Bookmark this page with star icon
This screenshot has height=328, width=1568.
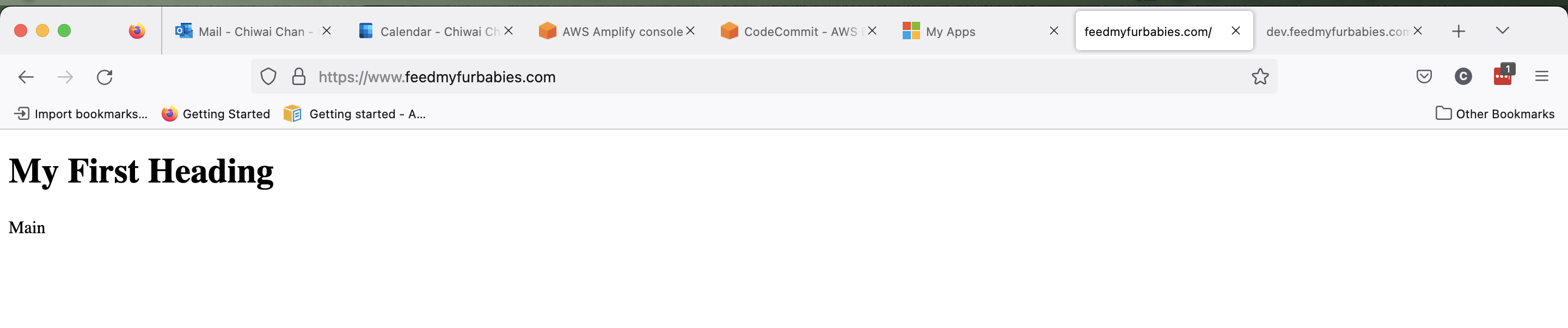click(x=1260, y=77)
